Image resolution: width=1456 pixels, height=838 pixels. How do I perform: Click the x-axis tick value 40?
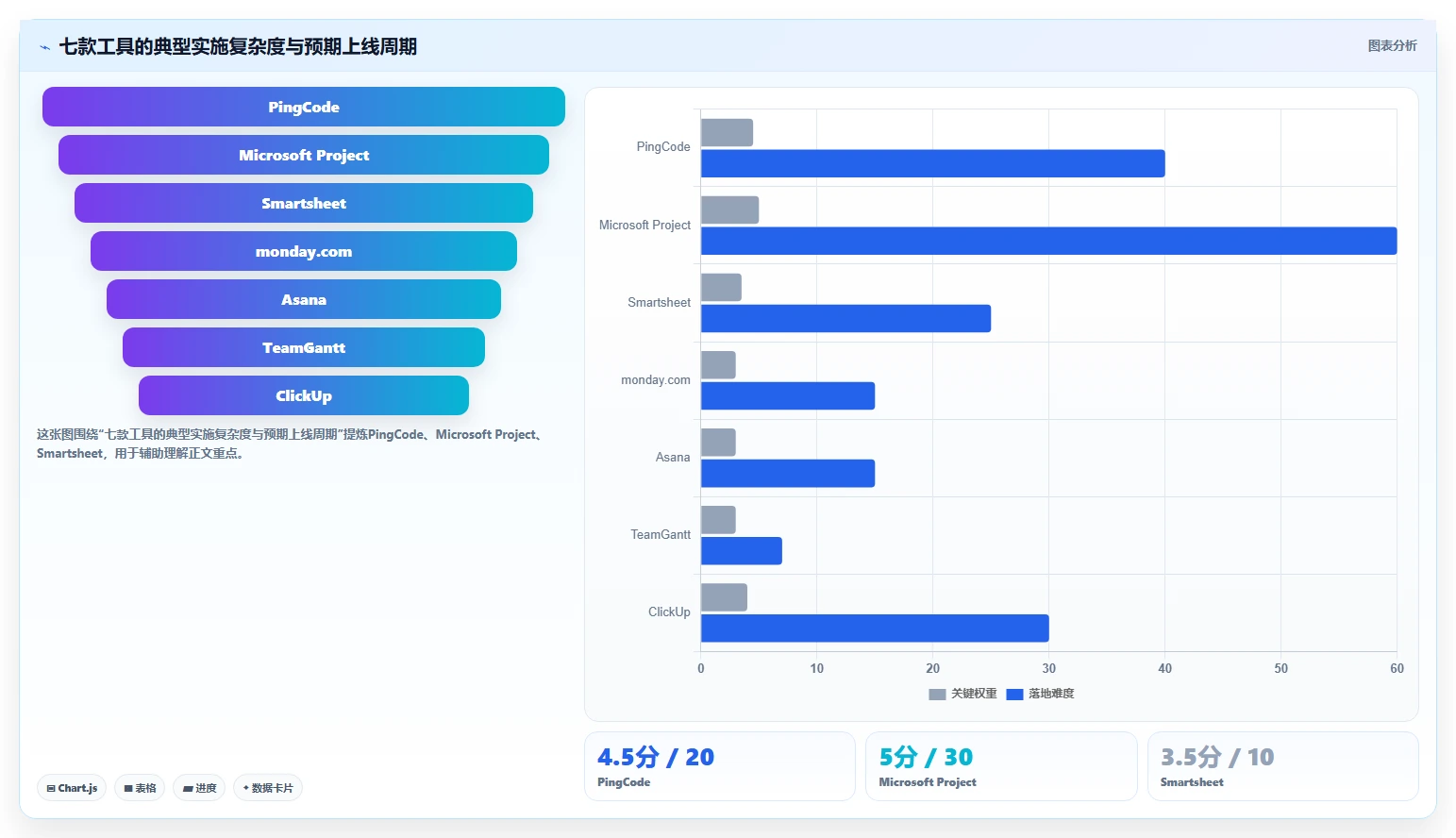tap(1165, 669)
